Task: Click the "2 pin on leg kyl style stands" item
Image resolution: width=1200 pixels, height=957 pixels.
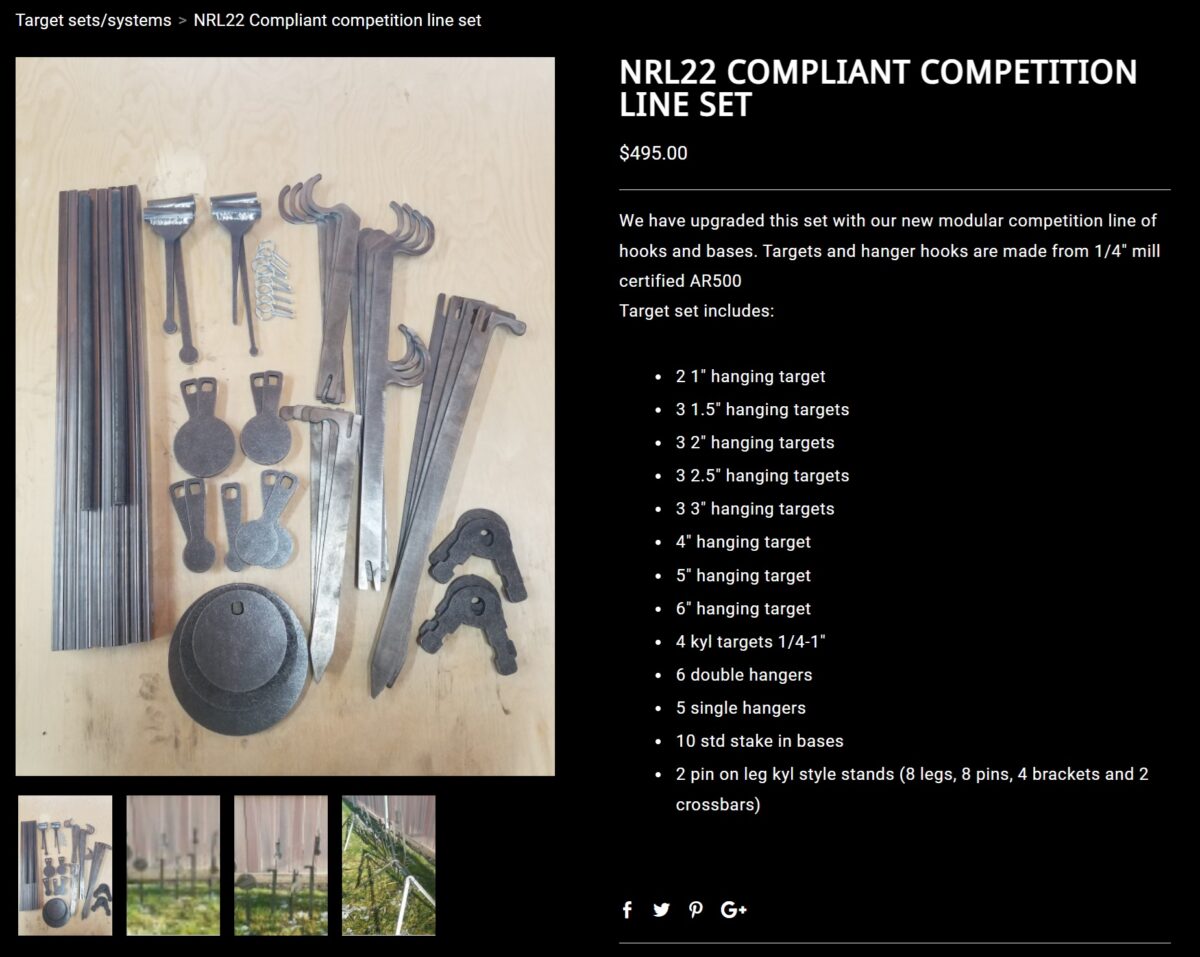Action: (912, 789)
